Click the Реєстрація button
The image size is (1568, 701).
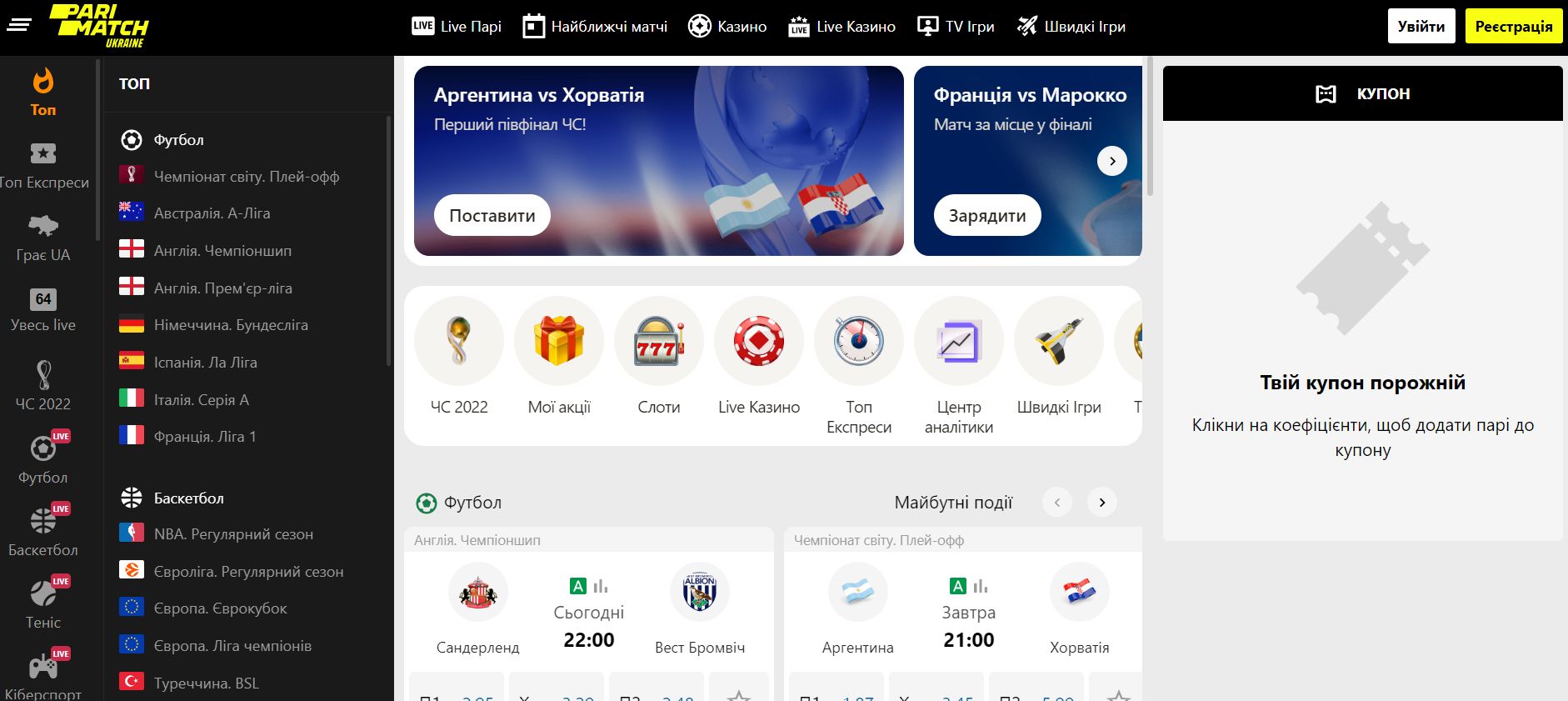[x=1514, y=27]
